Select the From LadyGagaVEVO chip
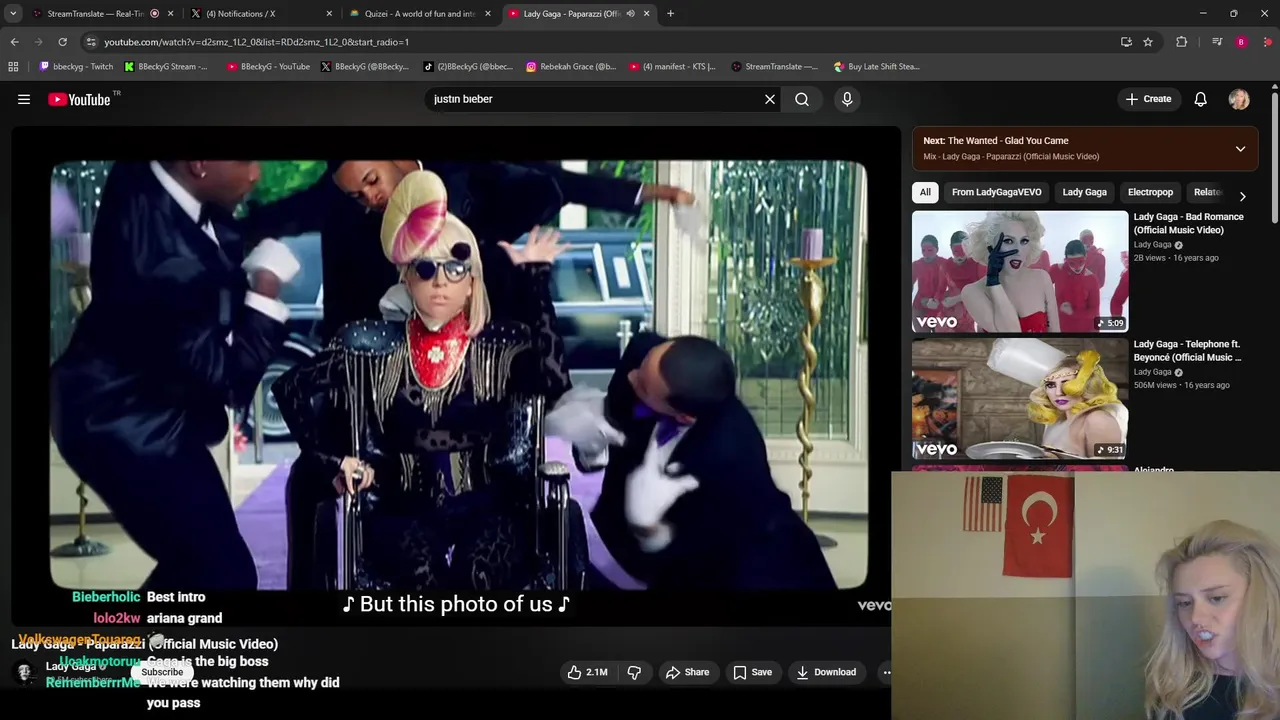 [996, 192]
